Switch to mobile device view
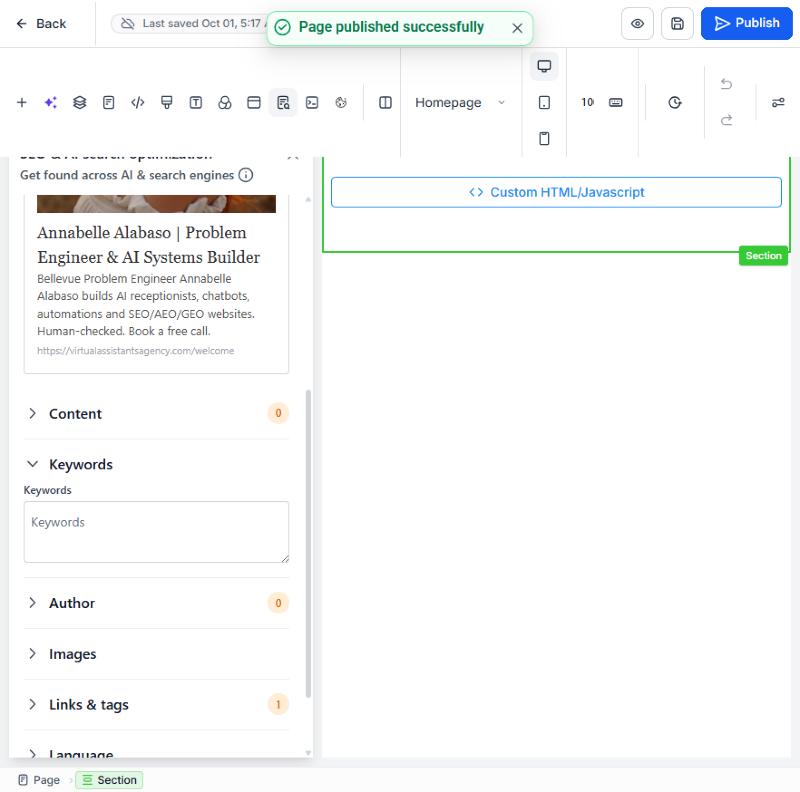Viewport: 800px width, 792px height. tap(544, 138)
